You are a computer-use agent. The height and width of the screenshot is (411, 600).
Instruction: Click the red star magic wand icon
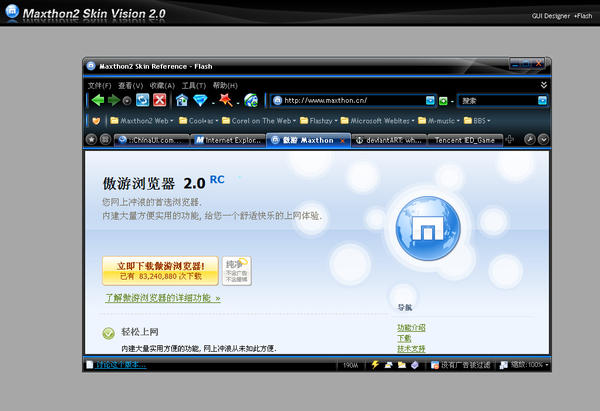click(226, 100)
